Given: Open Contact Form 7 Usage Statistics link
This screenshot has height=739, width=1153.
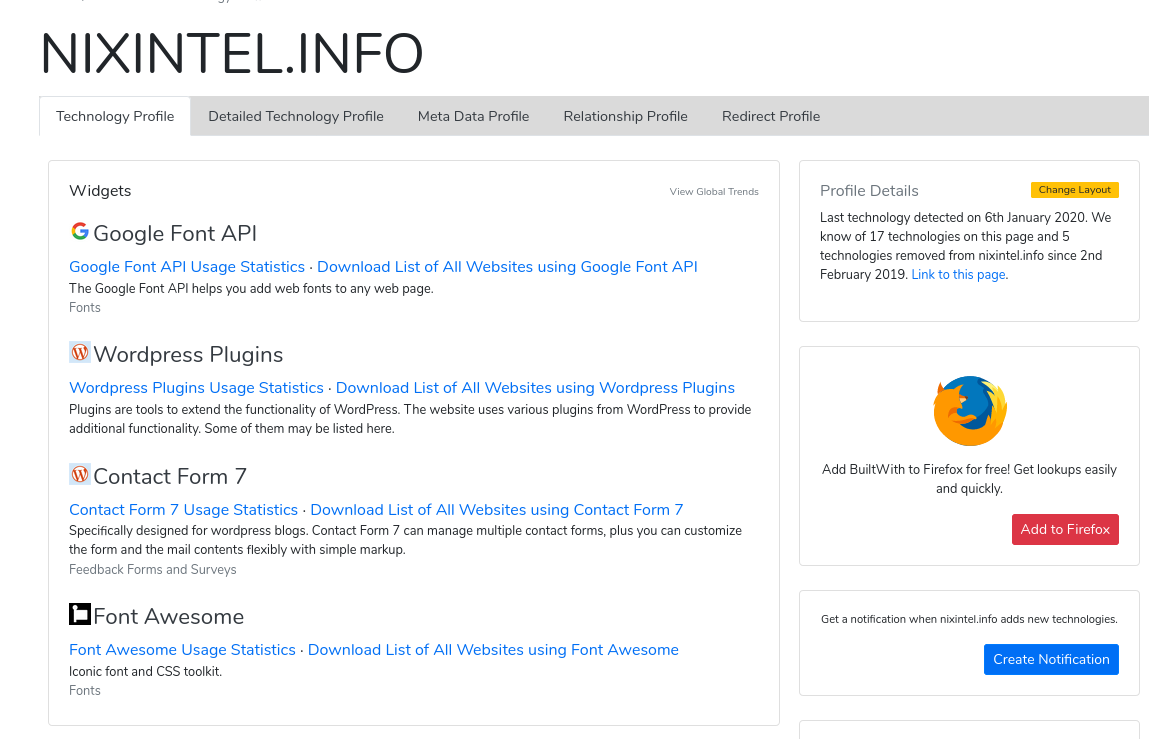Looking at the screenshot, I should tap(183, 510).
